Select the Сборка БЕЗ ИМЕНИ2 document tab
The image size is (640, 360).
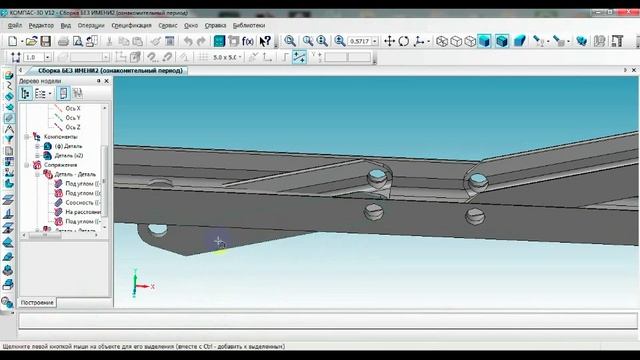[110, 71]
